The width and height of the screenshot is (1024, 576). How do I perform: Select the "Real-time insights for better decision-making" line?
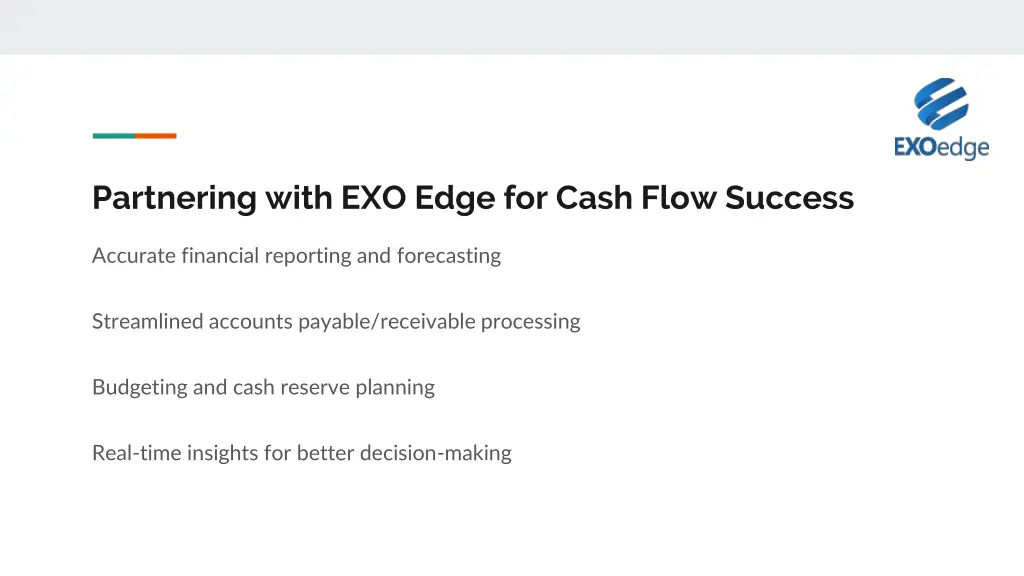coord(301,454)
